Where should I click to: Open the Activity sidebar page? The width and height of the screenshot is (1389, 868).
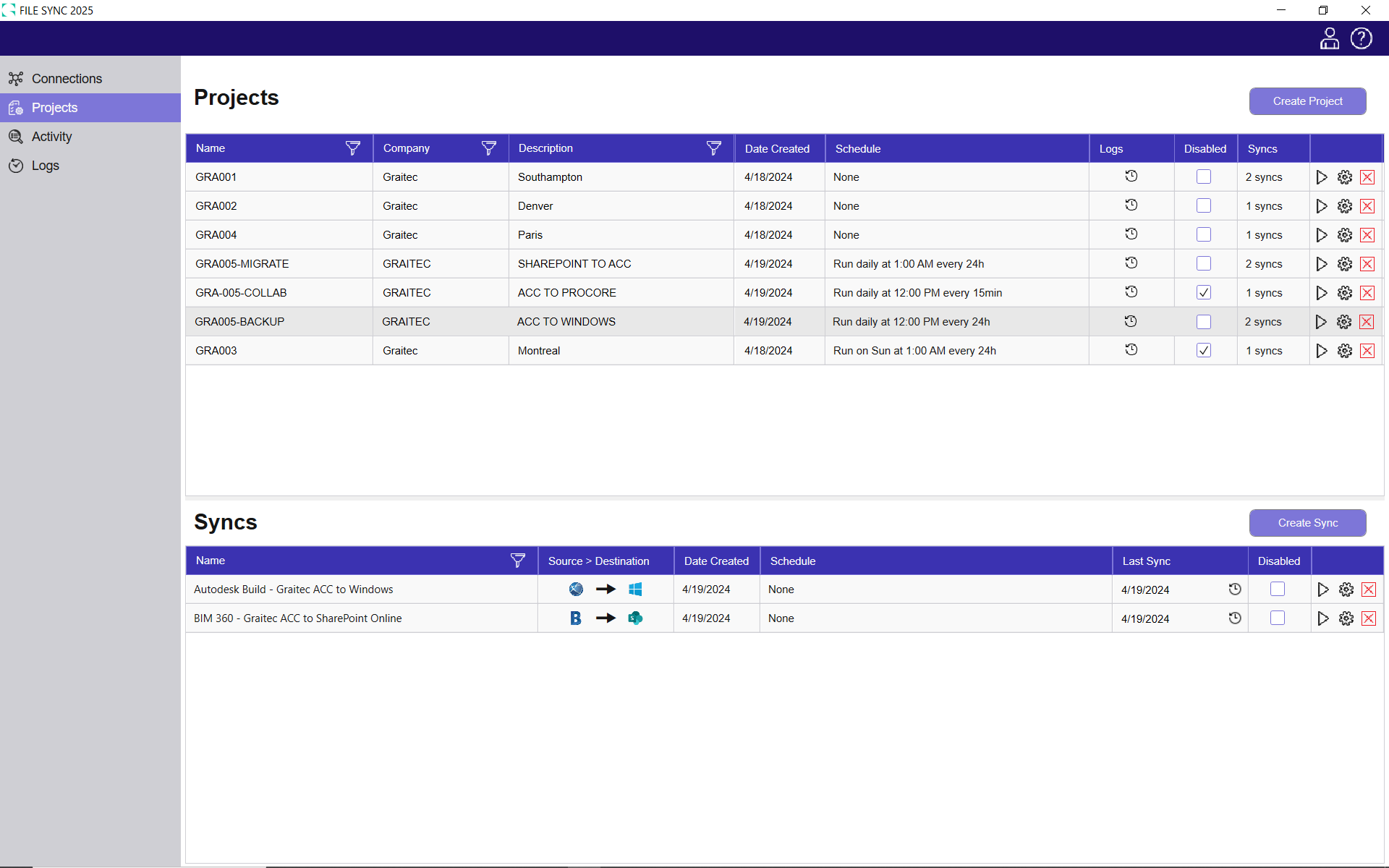(x=51, y=137)
